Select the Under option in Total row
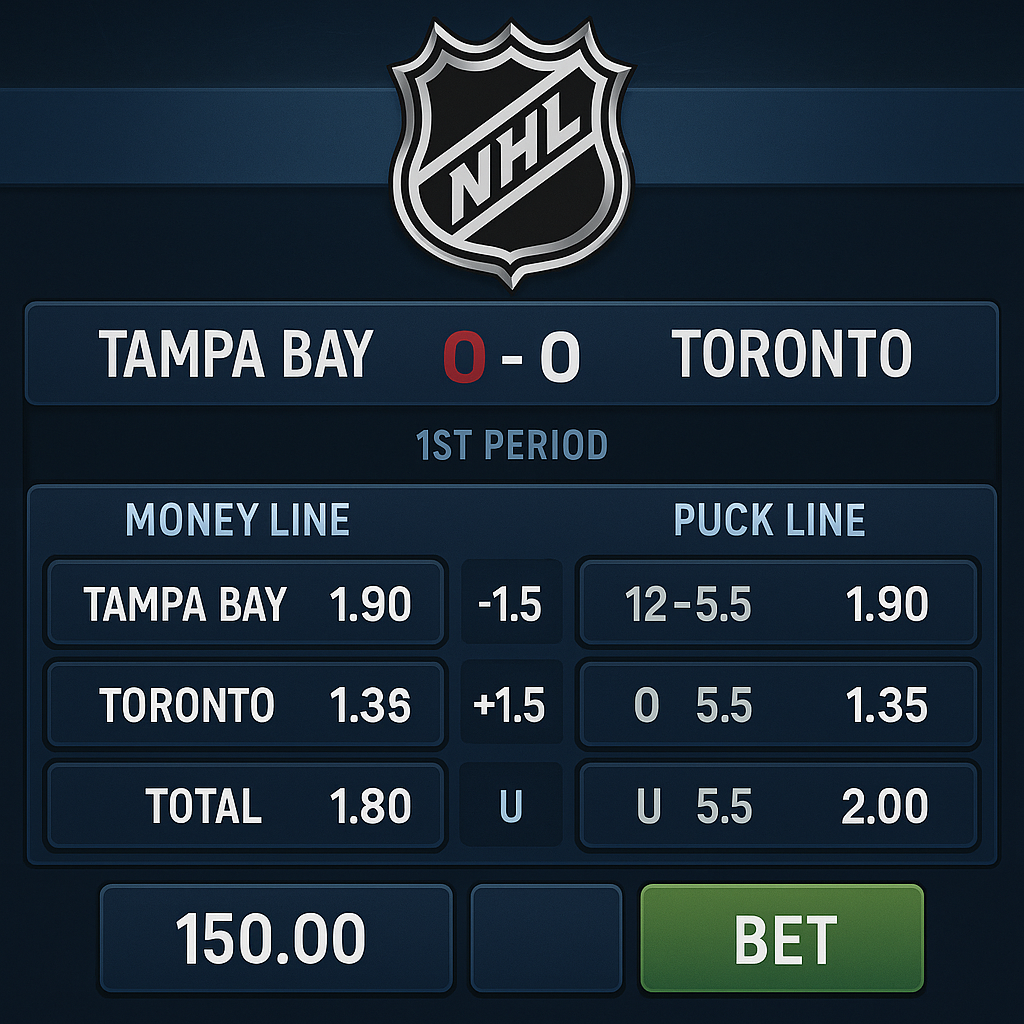The width and height of the screenshot is (1024, 1024). tap(511, 804)
